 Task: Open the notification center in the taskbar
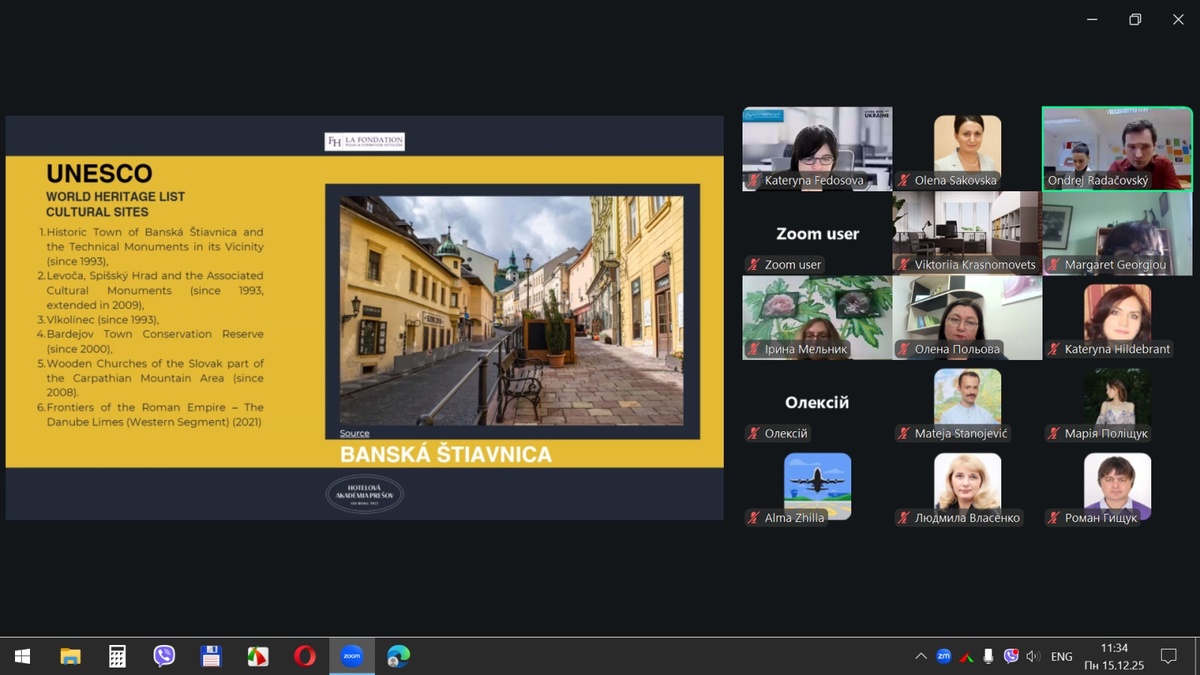coord(1168,656)
